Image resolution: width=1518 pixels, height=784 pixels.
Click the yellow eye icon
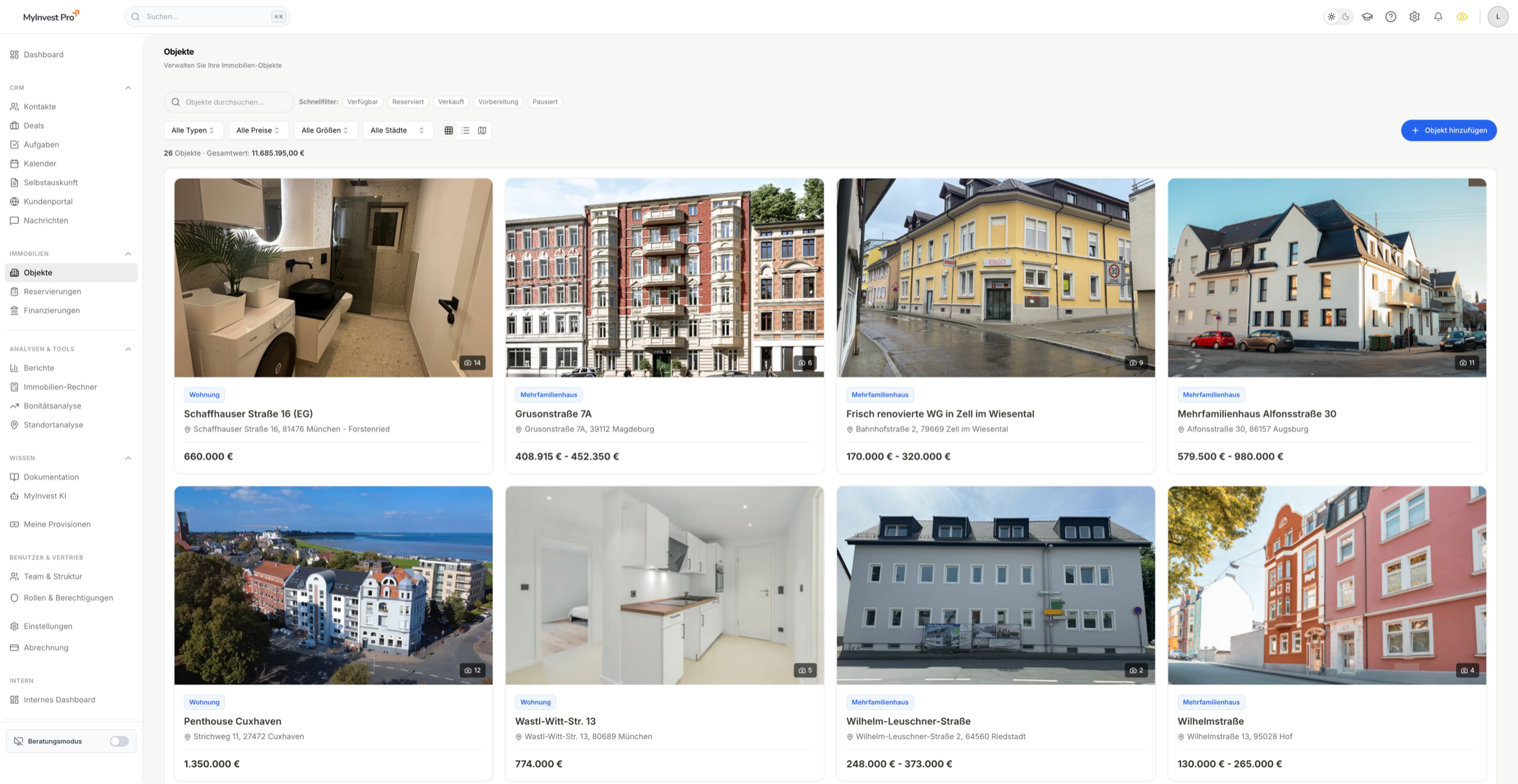(x=1462, y=17)
